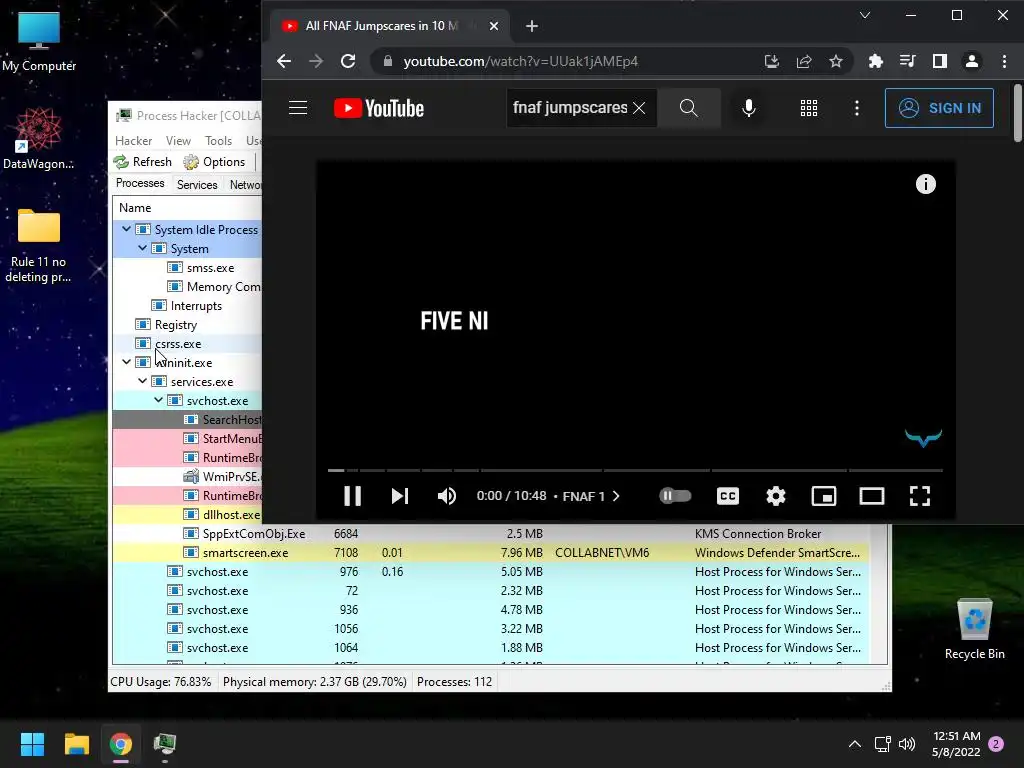The image size is (1024, 768).
Task: Select the SppExtComObj.Exe process row
Action: coord(490,534)
